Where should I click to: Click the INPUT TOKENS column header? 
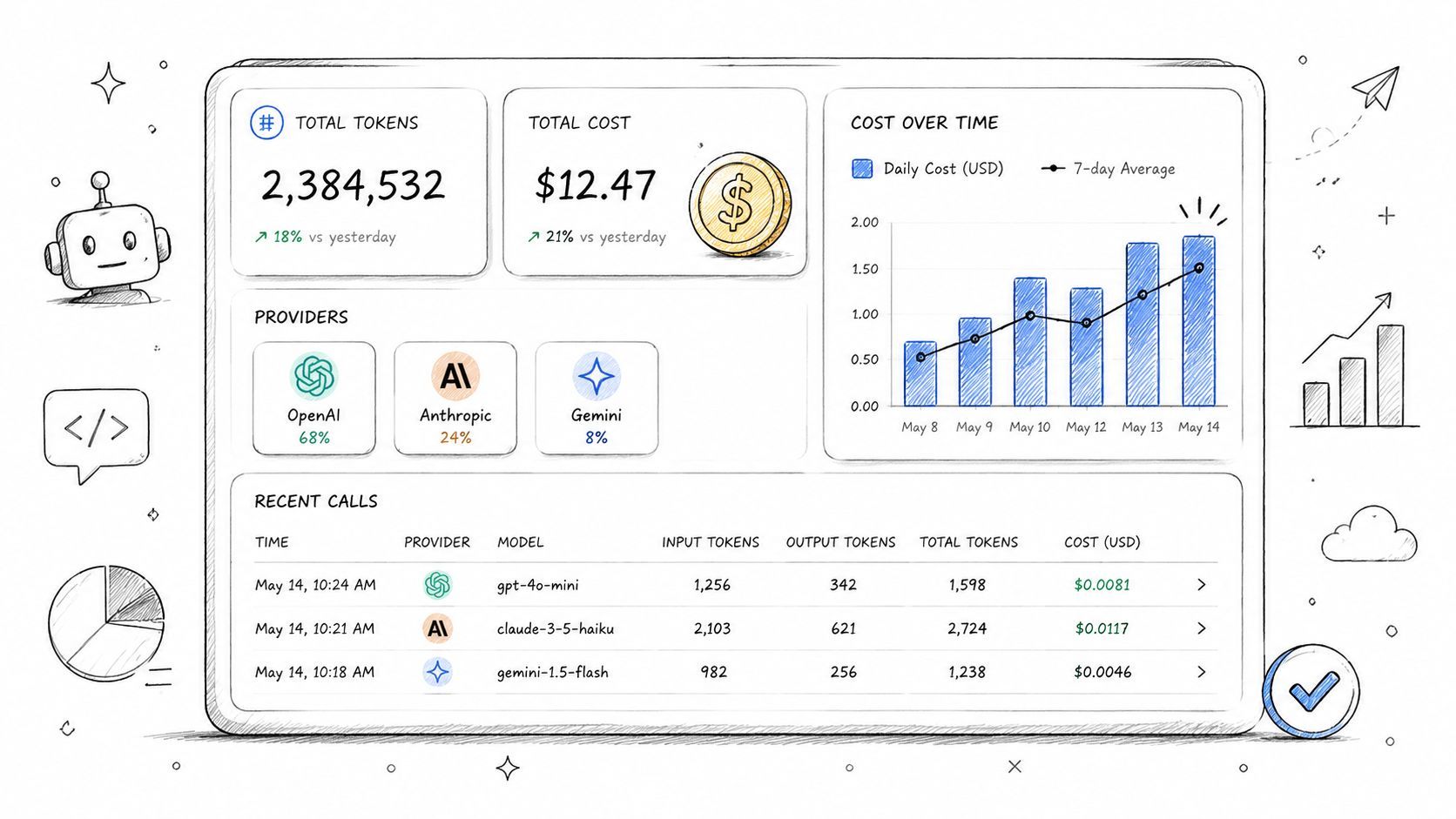pos(711,542)
